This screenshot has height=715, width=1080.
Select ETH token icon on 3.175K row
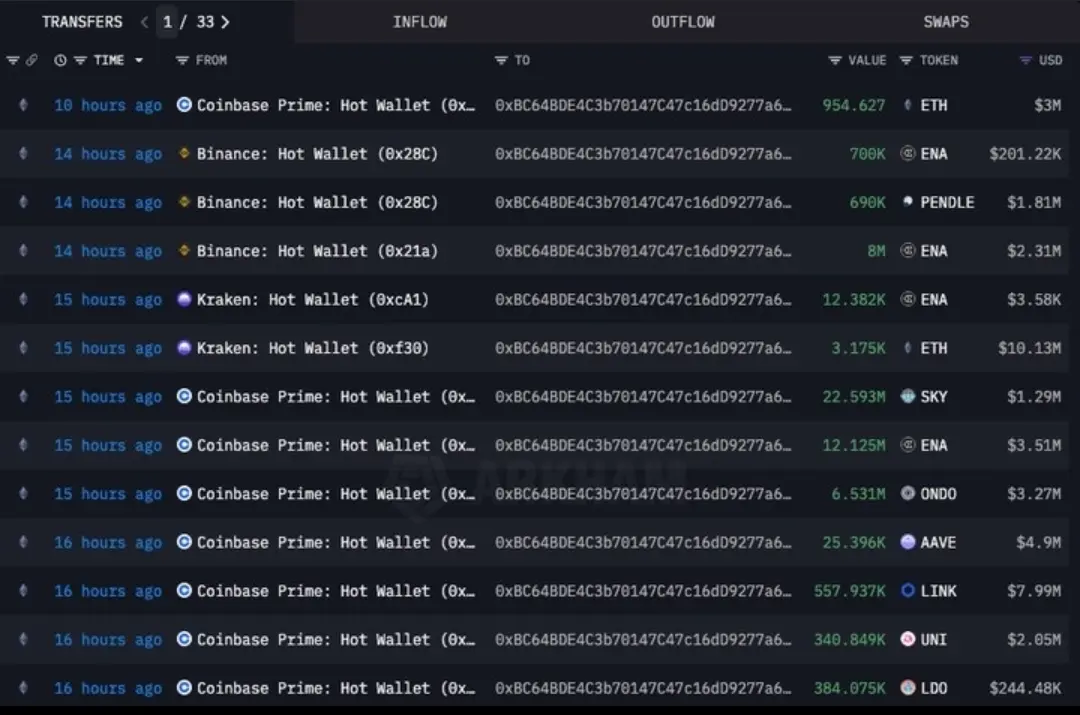[x=908, y=349]
